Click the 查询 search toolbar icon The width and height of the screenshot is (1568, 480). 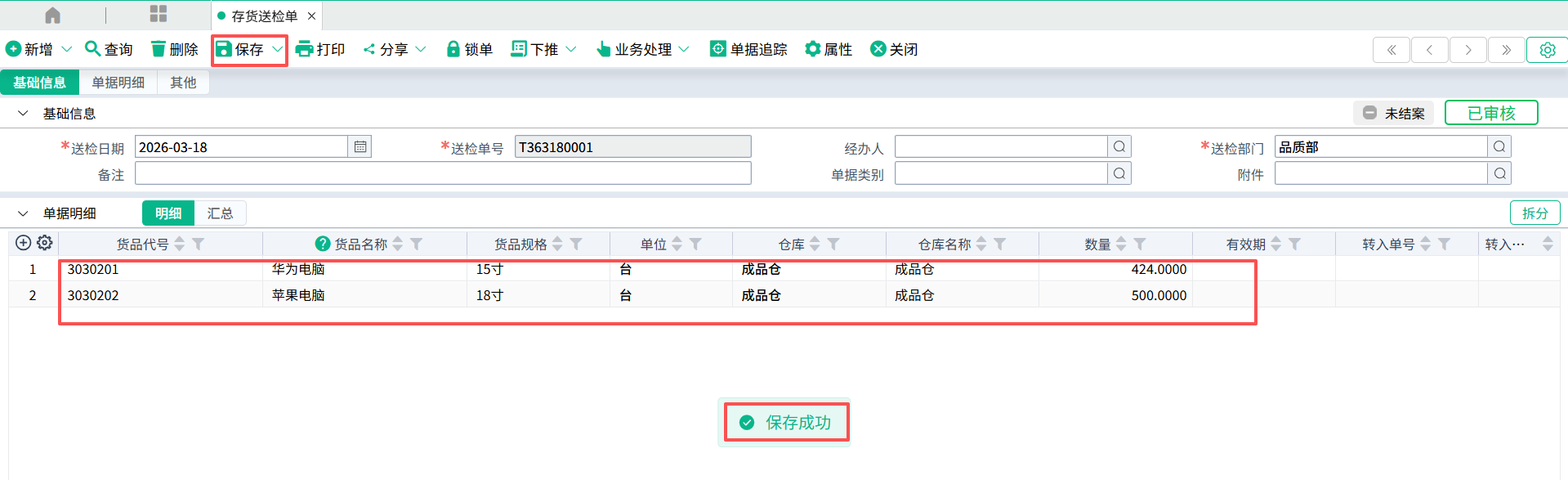(93, 49)
